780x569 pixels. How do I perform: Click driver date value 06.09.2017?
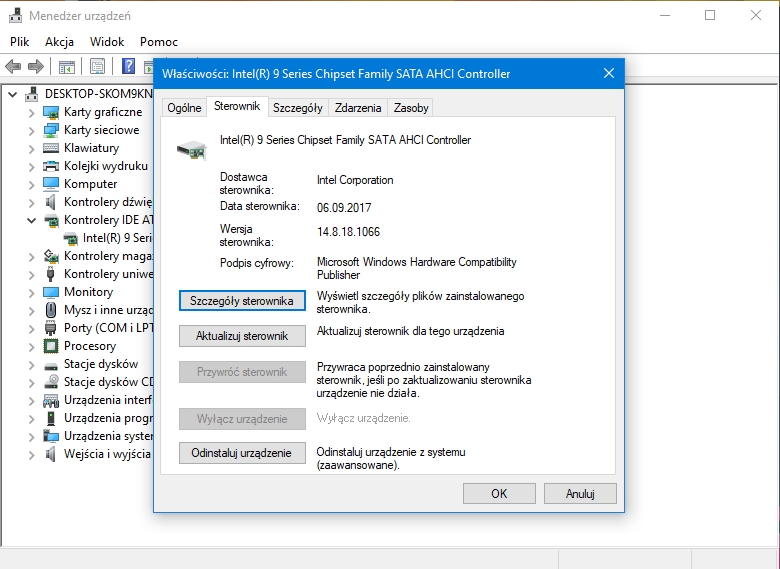click(x=344, y=208)
